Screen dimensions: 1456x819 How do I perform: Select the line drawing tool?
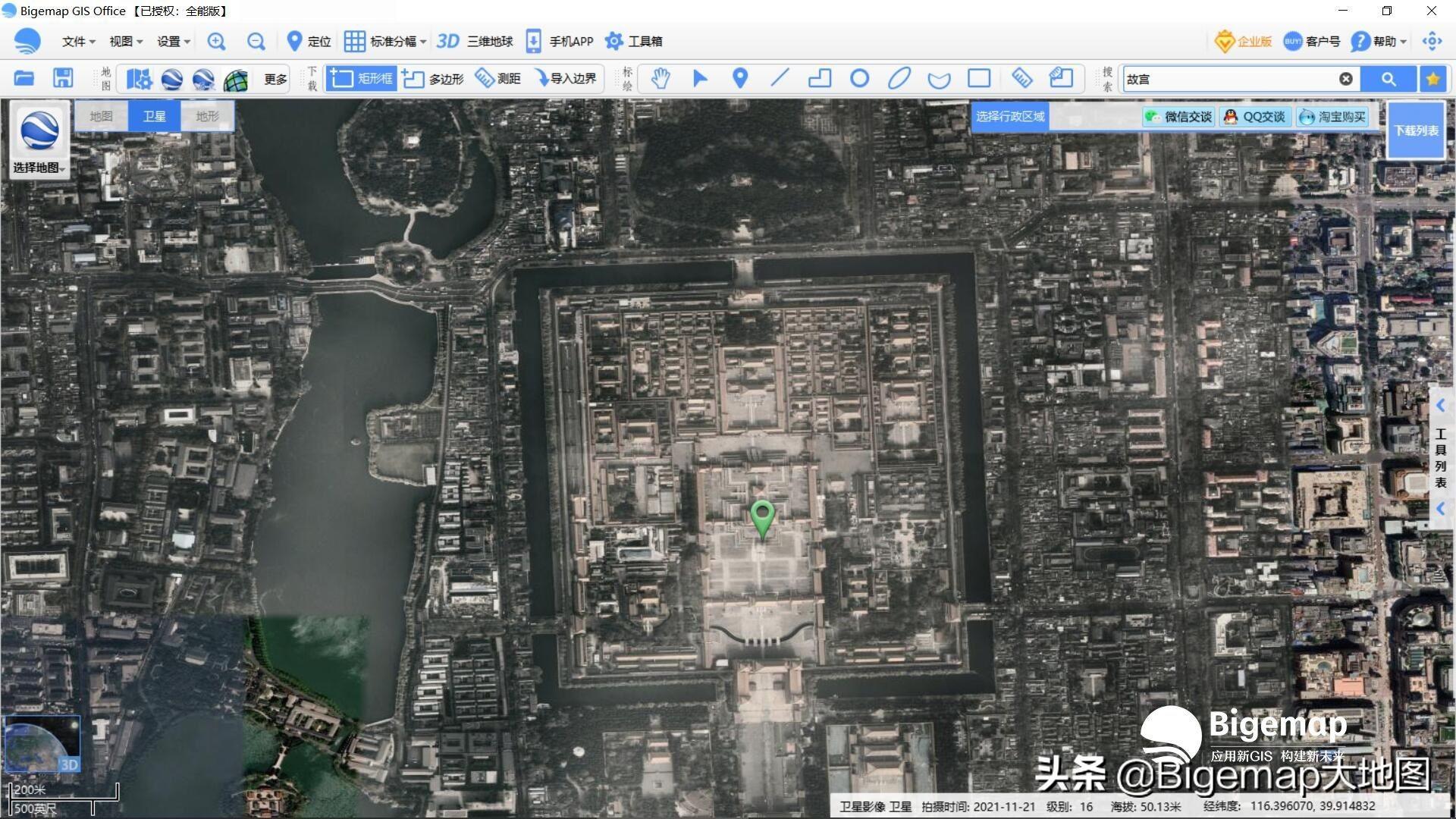780,78
